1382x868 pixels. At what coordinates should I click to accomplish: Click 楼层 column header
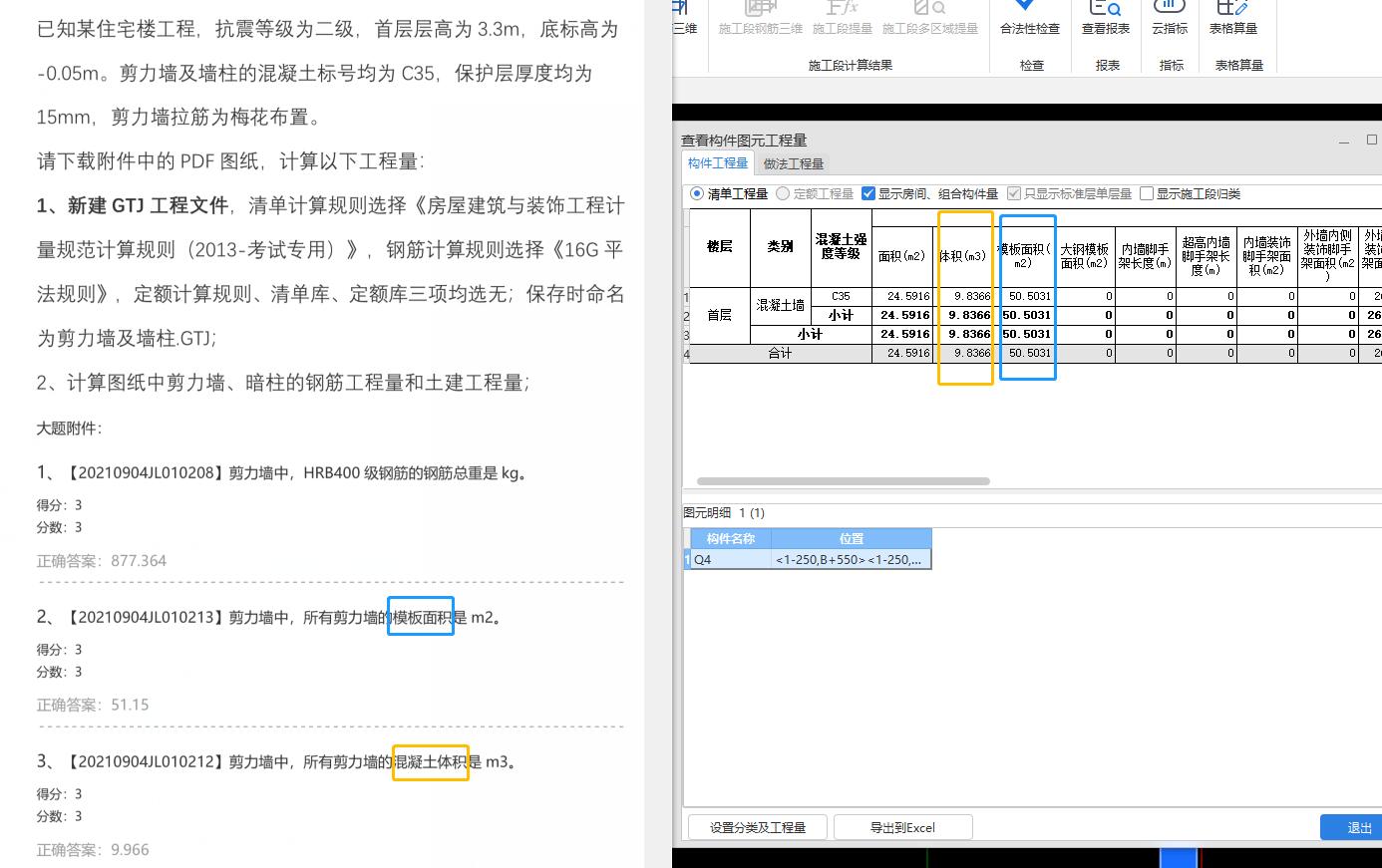tap(719, 247)
